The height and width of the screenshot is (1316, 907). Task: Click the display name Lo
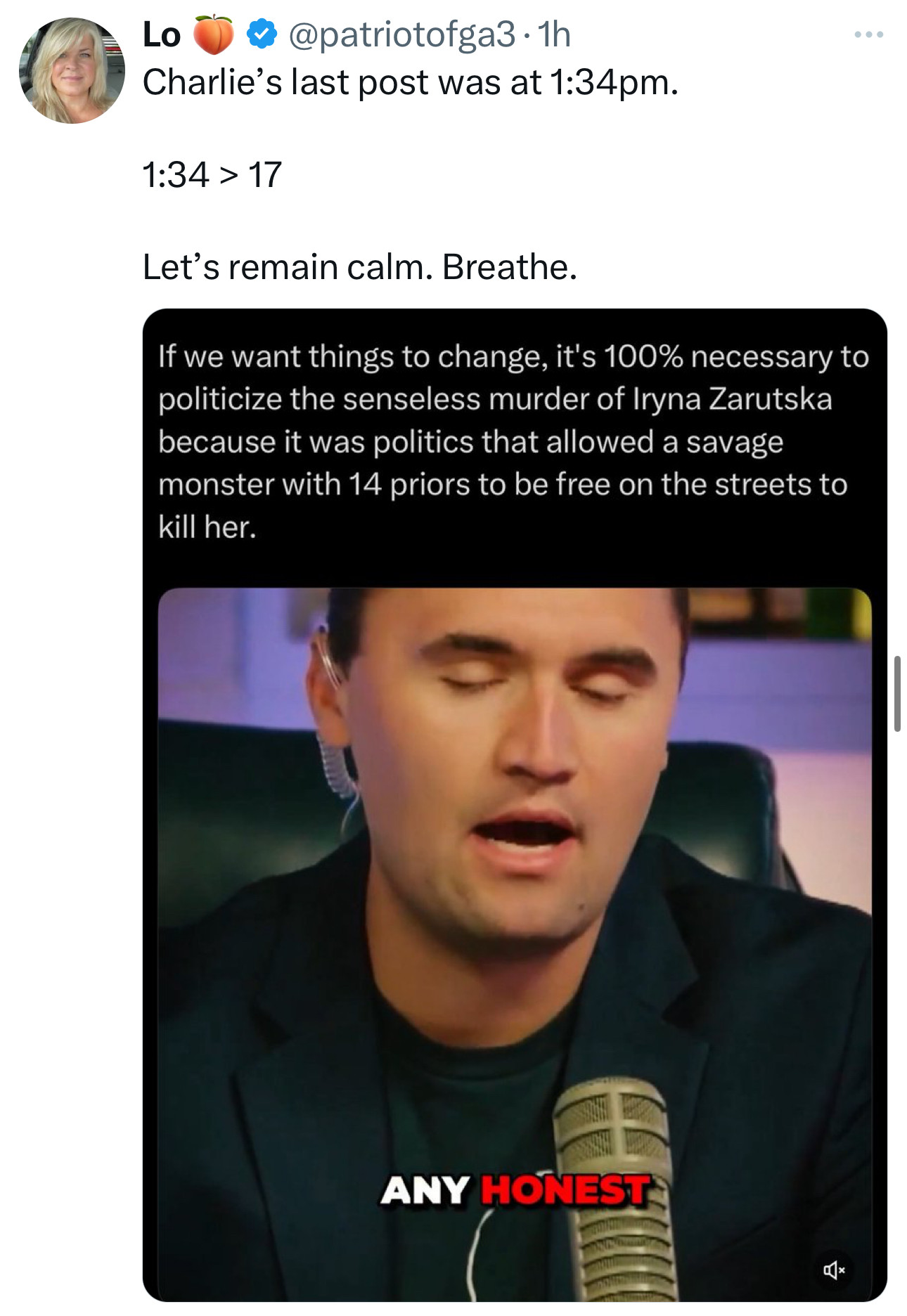pyautogui.click(x=161, y=34)
